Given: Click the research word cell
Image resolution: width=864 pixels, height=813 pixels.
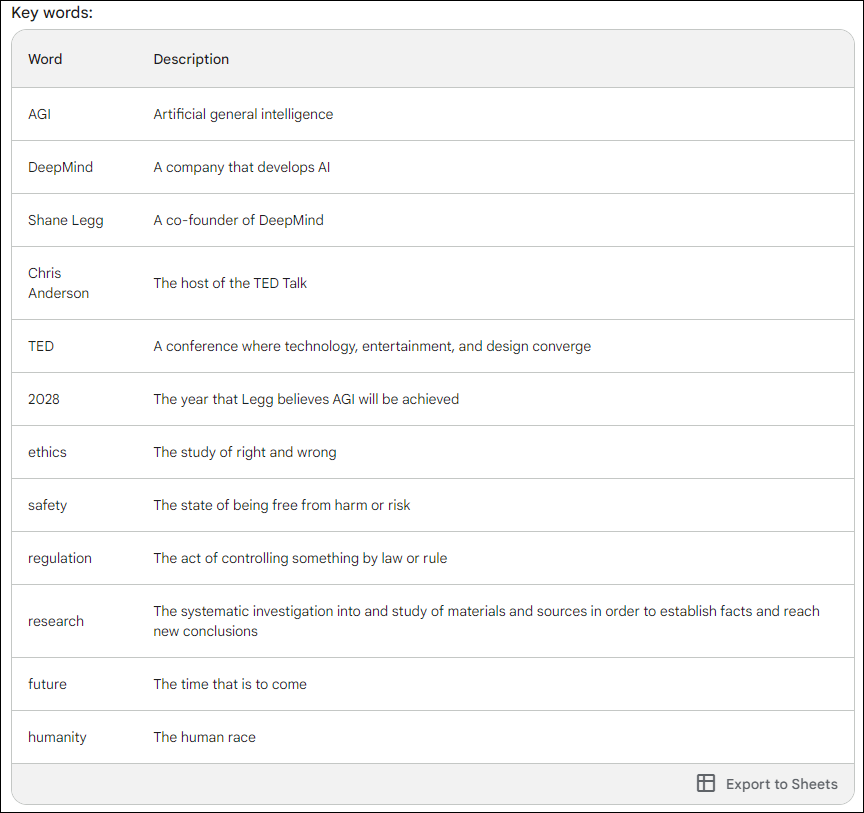Looking at the screenshot, I should 56,621.
